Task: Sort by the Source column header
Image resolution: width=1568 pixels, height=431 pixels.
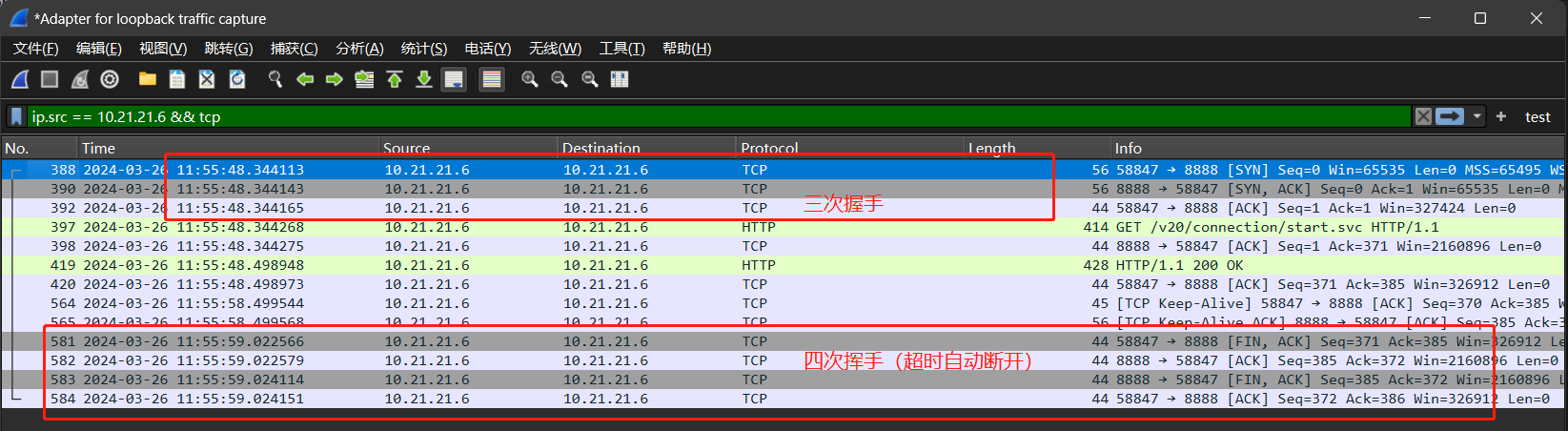Action: 468,148
